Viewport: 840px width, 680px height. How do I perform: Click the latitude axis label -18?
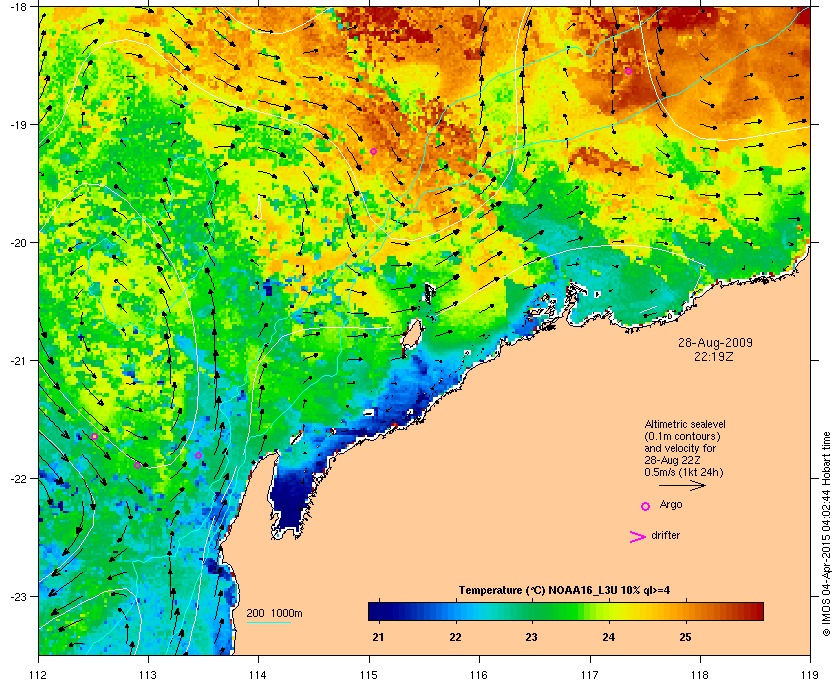tap(17, 6)
